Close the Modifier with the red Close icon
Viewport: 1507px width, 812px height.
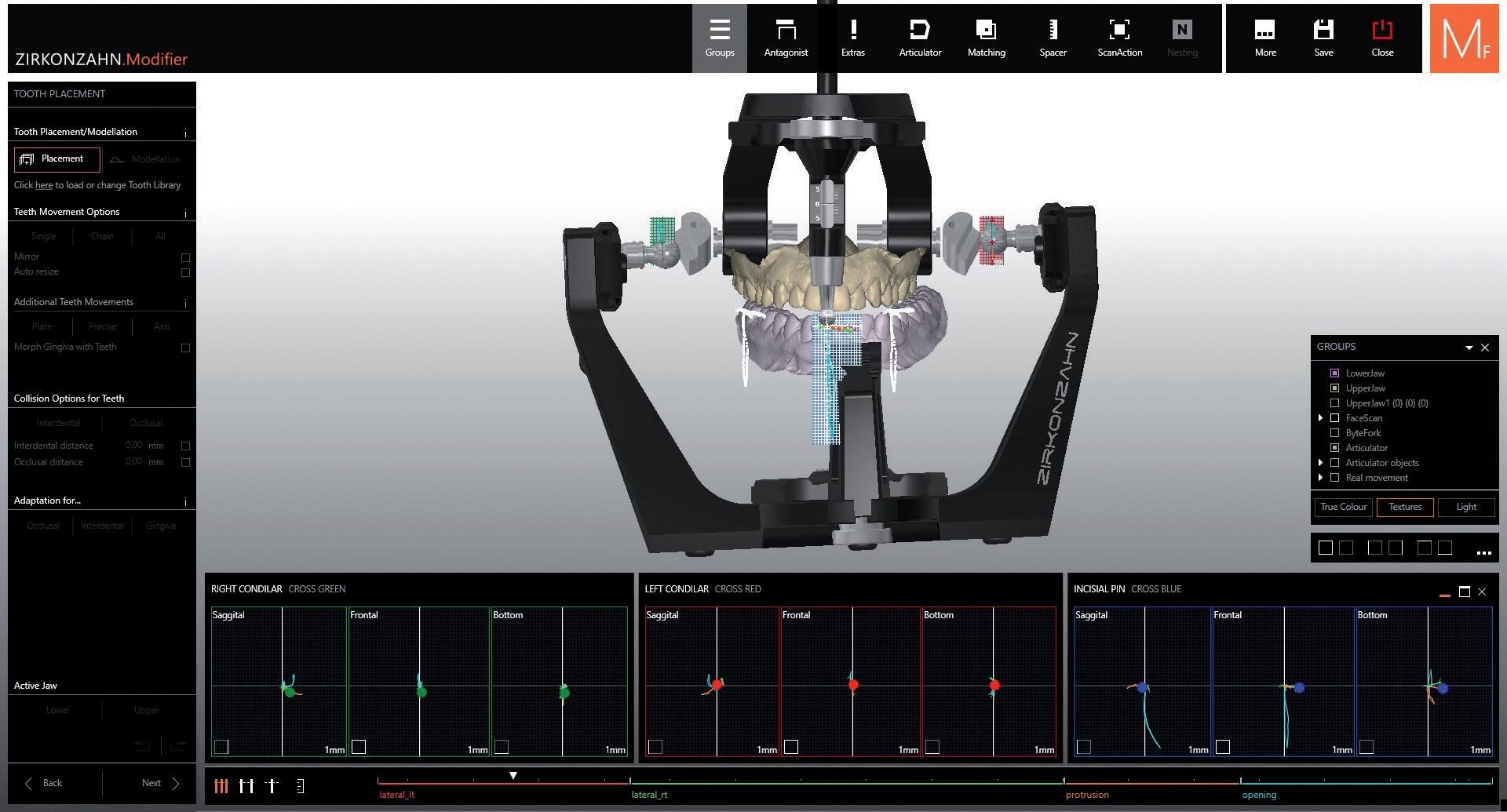(x=1382, y=38)
